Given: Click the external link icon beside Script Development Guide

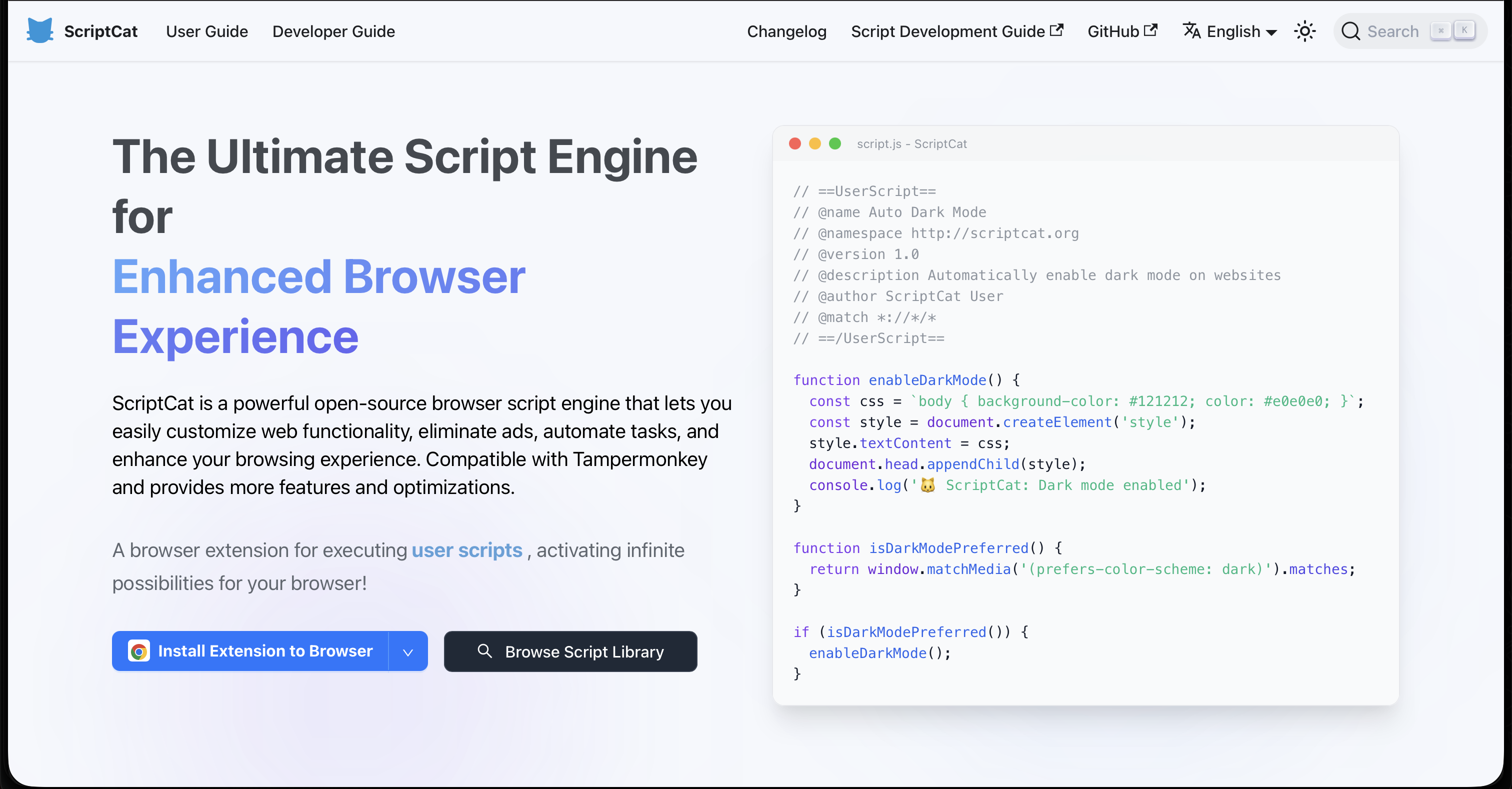Looking at the screenshot, I should pos(1056,30).
